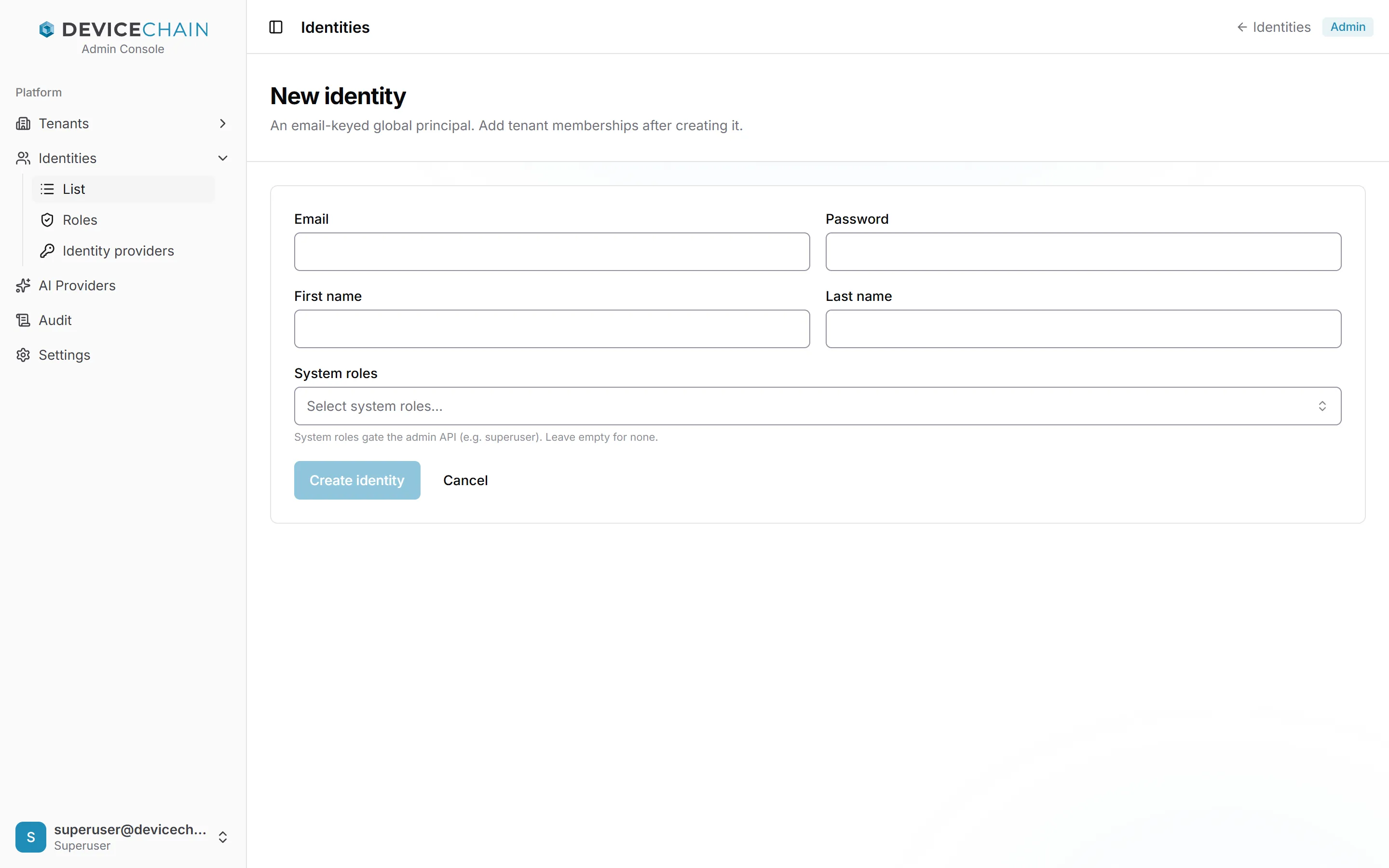Screen dimensions: 1389x868
Task: Click the Create identity button
Action: (357, 480)
